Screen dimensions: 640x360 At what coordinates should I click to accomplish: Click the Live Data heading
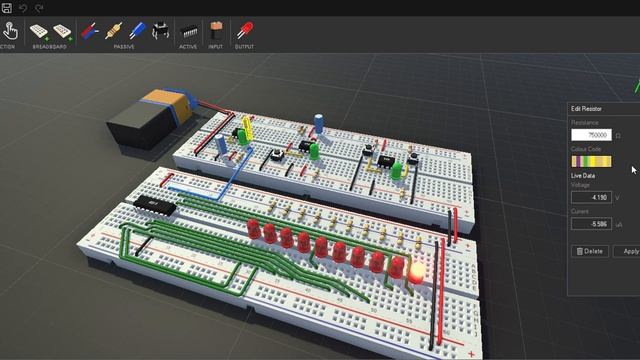coord(583,176)
